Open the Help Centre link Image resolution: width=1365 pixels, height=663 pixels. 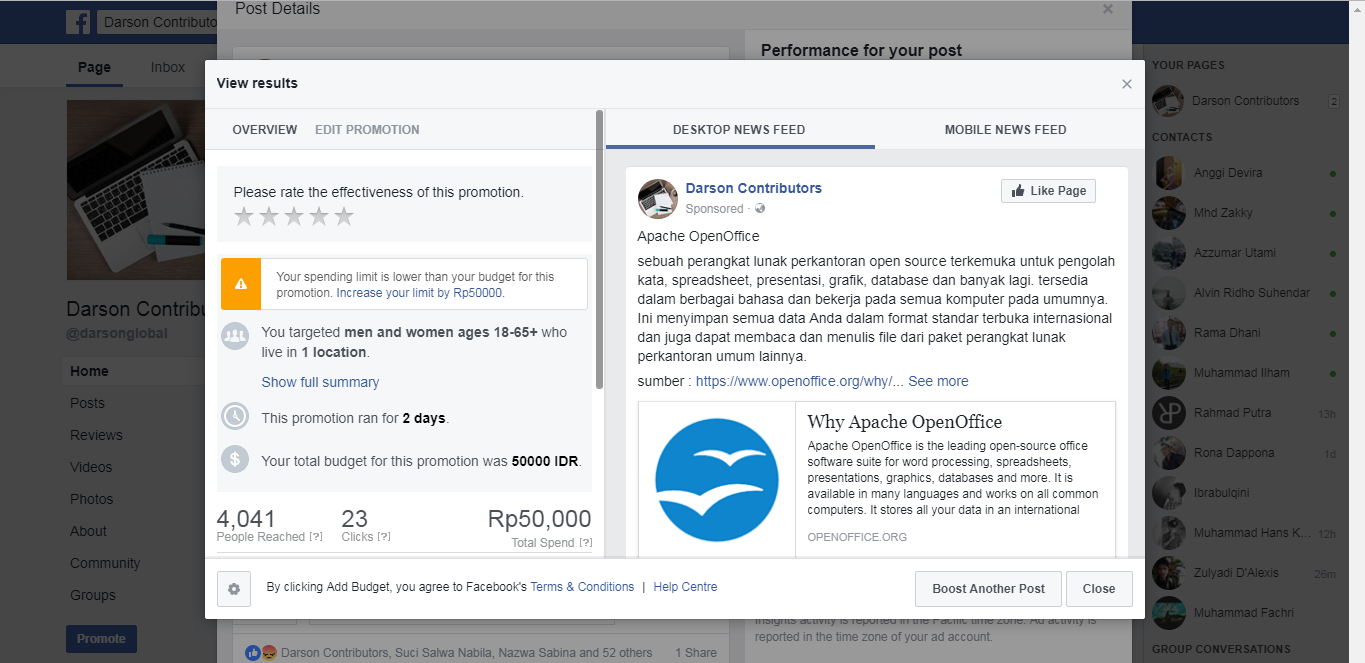pyautogui.click(x=685, y=587)
